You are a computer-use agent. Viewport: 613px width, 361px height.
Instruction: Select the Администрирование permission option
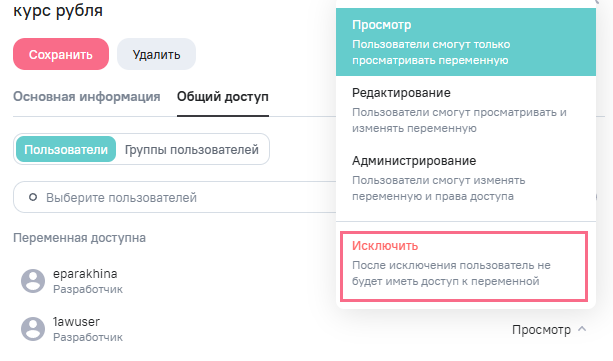click(x=466, y=178)
